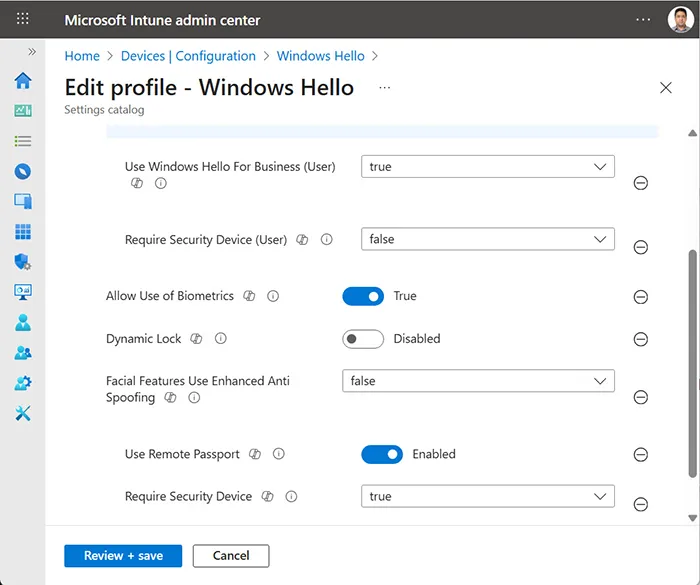700x585 pixels.
Task: Remove the Allow Use of Biometrics setting
Action: 641,297
